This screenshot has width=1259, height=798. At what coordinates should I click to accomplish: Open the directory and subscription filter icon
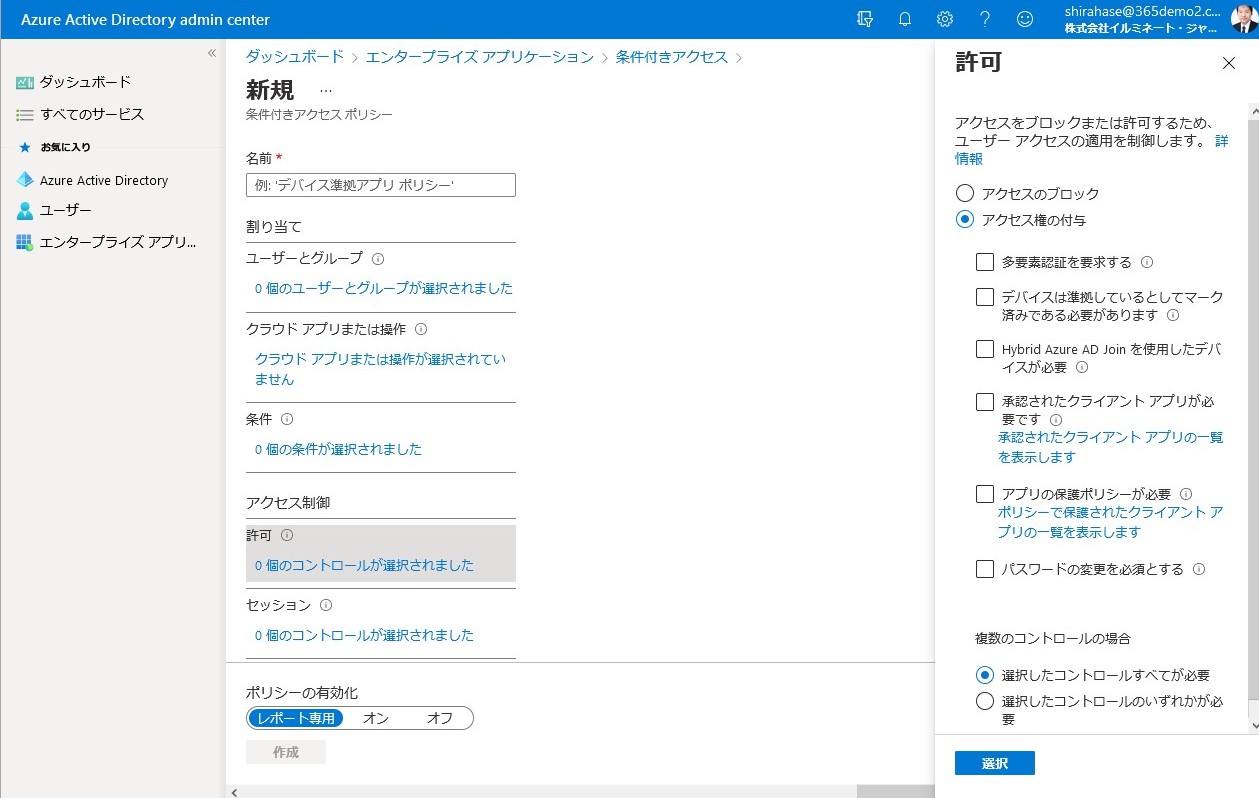click(x=866, y=19)
